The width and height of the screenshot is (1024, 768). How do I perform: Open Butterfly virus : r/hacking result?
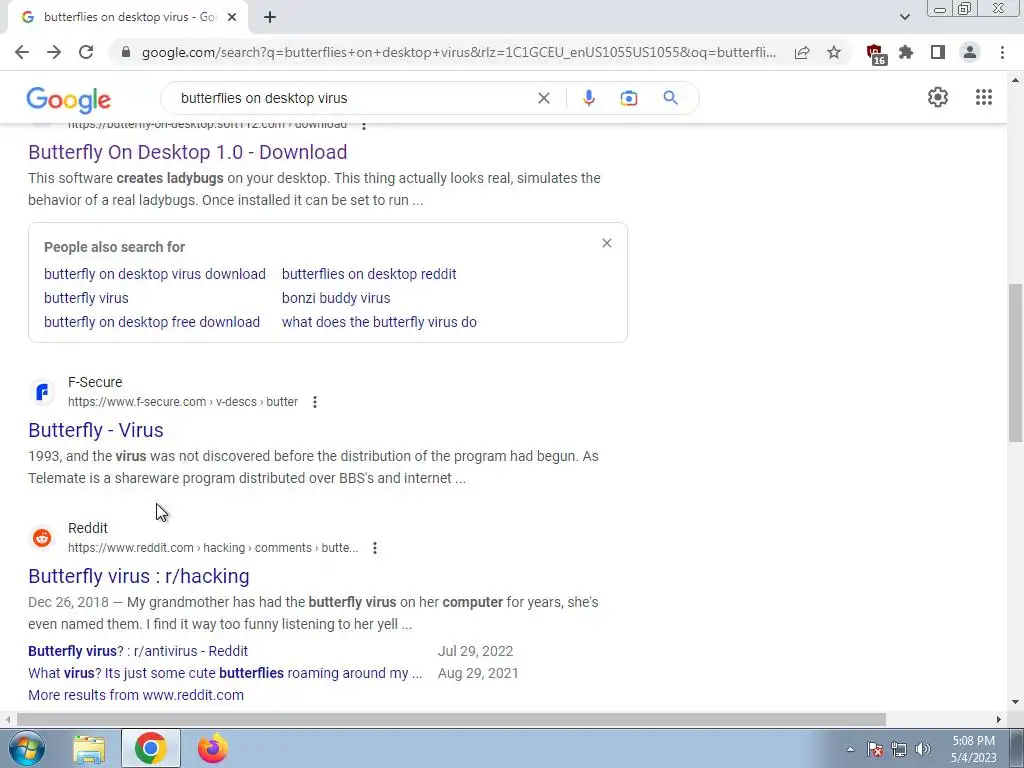coord(138,576)
